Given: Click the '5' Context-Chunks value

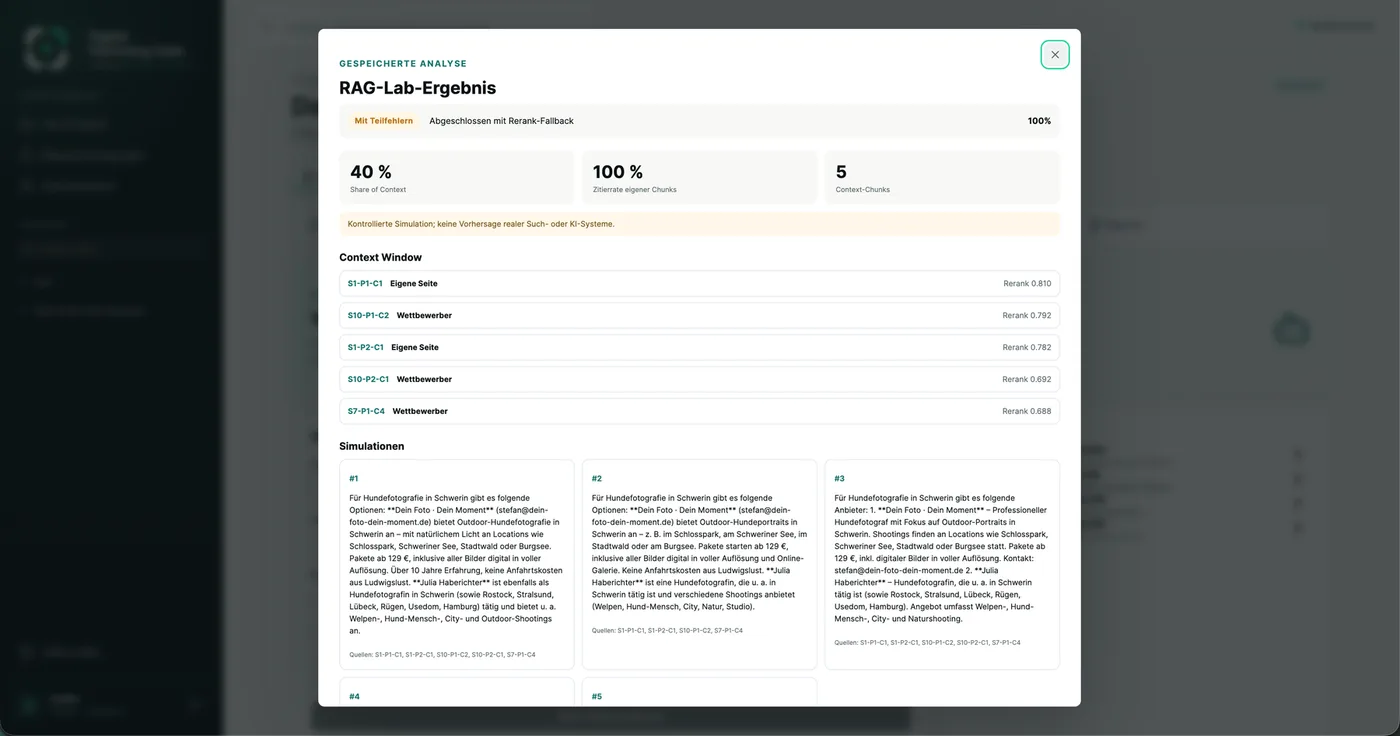Looking at the screenshot, I should click(841, 172).
